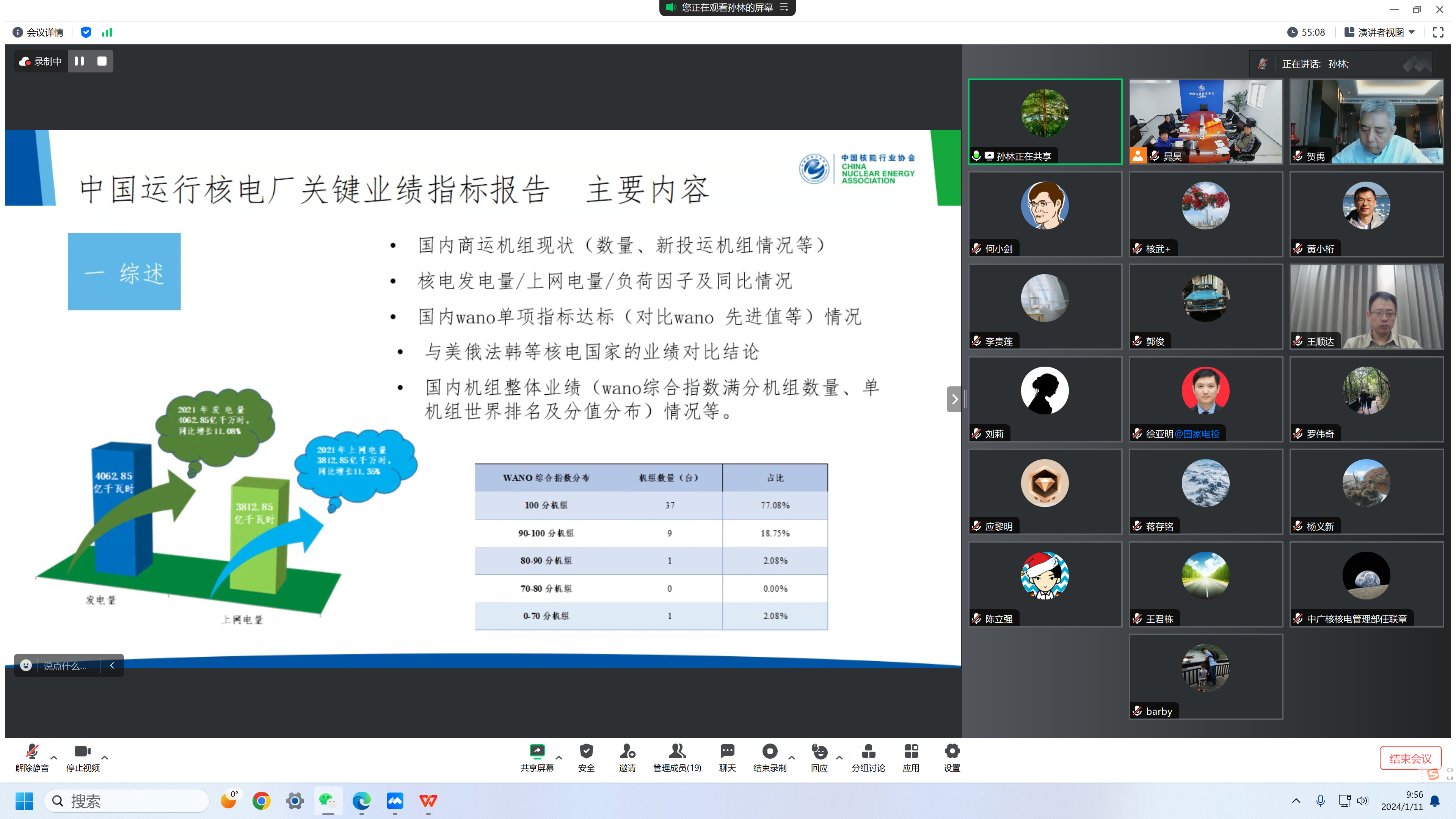
Task: Click the Share Screen (共享屏幕) icon
Action: [x=537, y=751]
